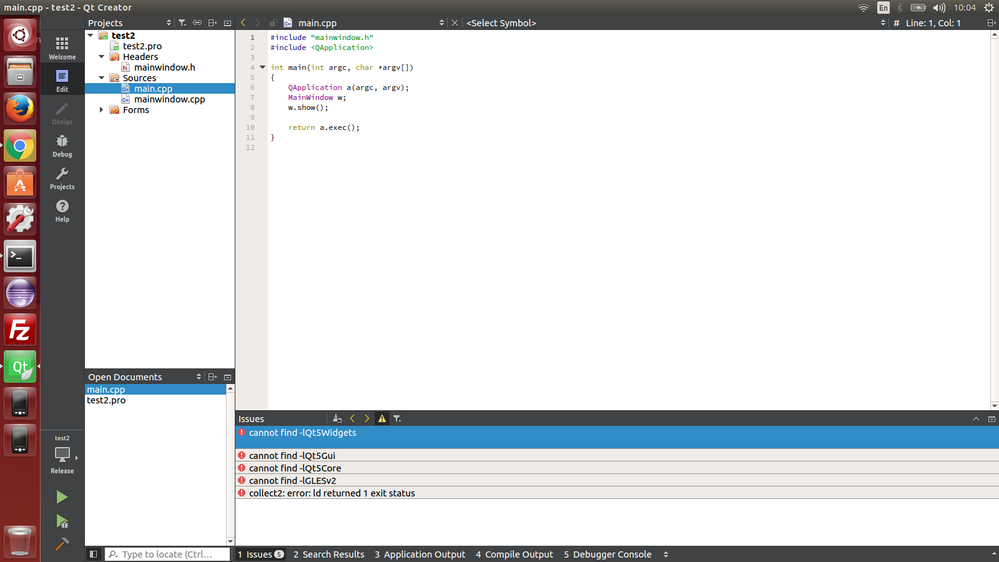Select main.cpp in Open Documents
Viewport: 999px width, 562px height.
[x=155, y=389]
